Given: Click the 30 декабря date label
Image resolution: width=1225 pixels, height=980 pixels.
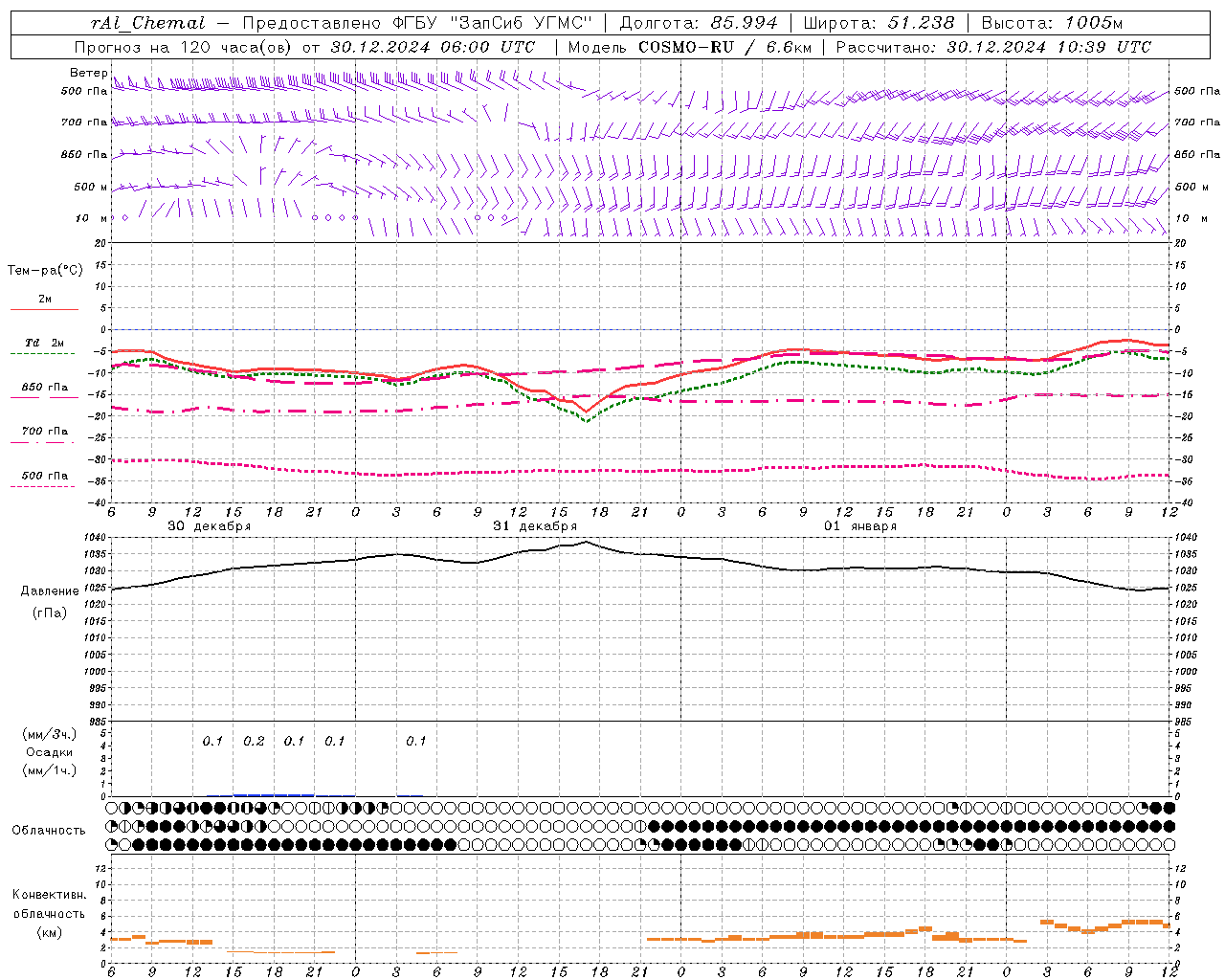Looking at the screenshot, I should (x=210, y=526).
